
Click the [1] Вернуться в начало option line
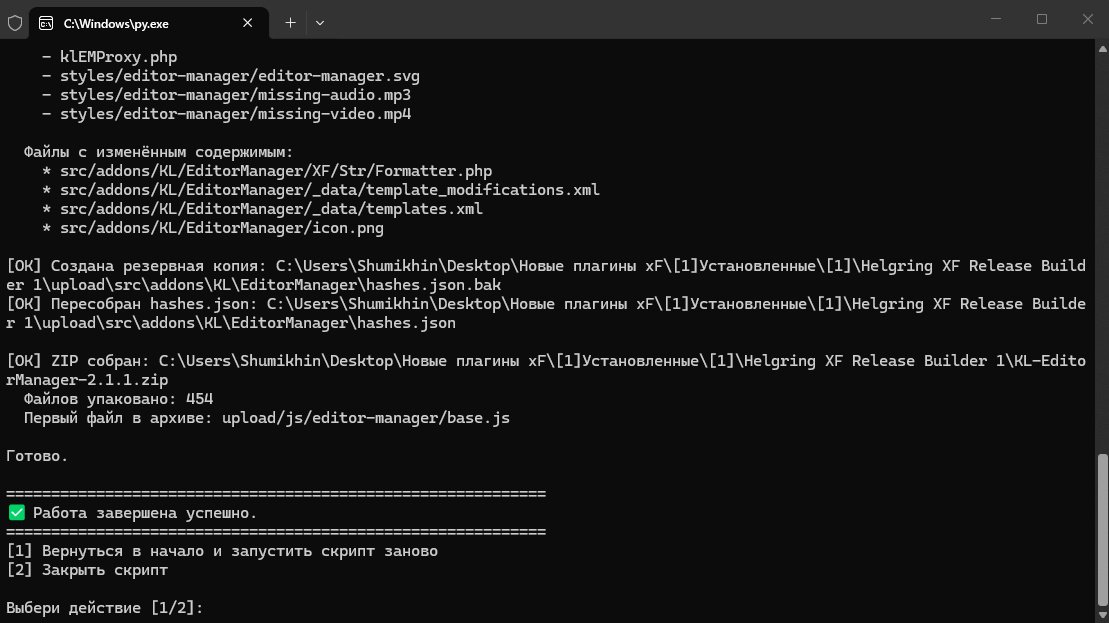pos(222,551)
